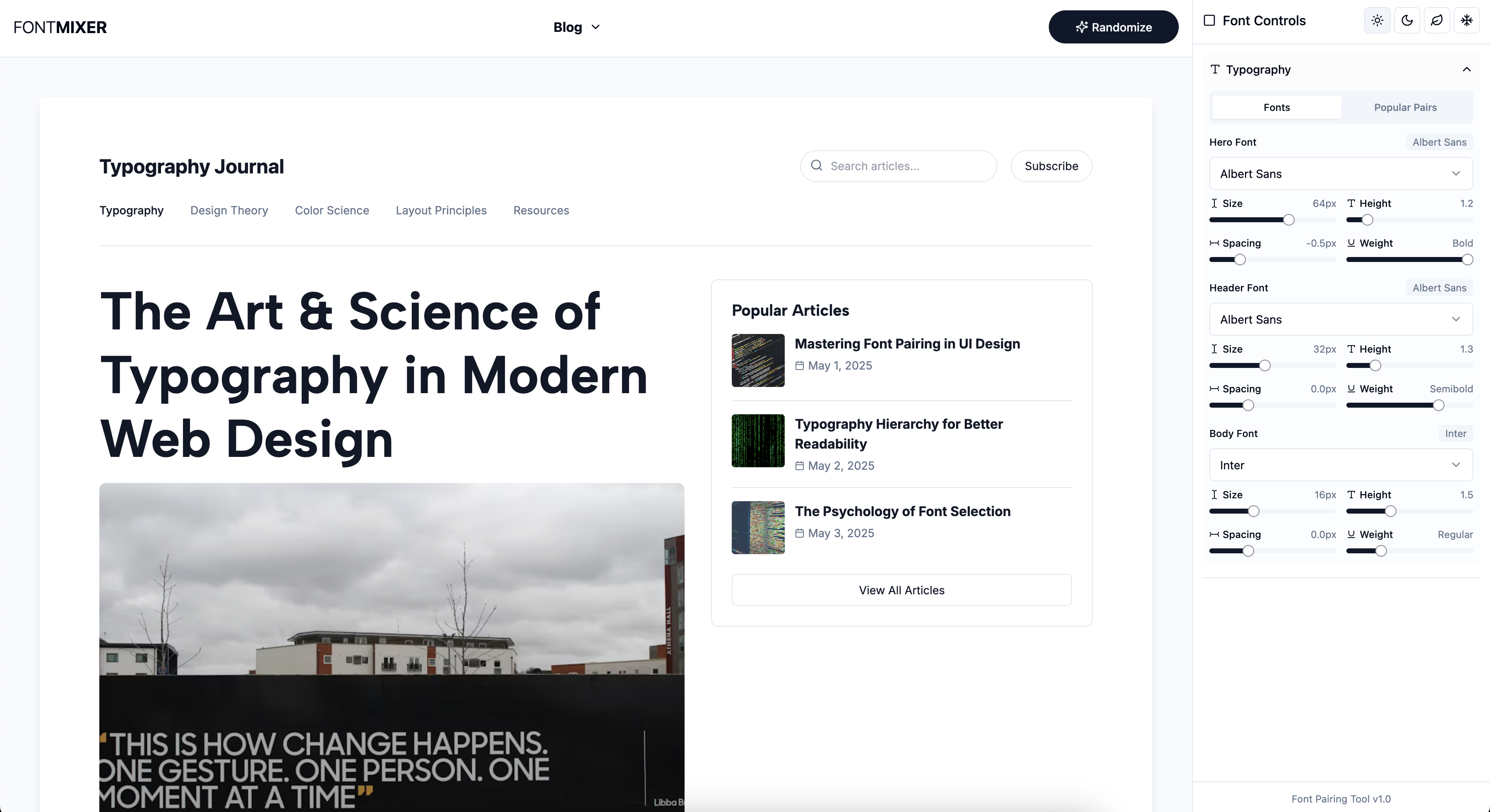This screenshot has height=812, width=1490.
Task: Switch to the Popular Pairs tab
Action: coord(1405,108)
